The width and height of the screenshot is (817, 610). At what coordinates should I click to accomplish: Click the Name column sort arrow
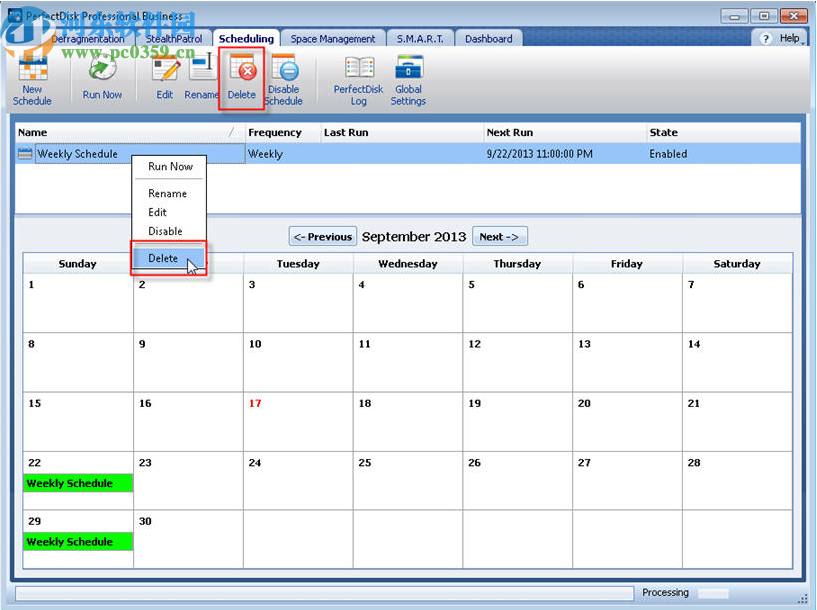point(232,132)
